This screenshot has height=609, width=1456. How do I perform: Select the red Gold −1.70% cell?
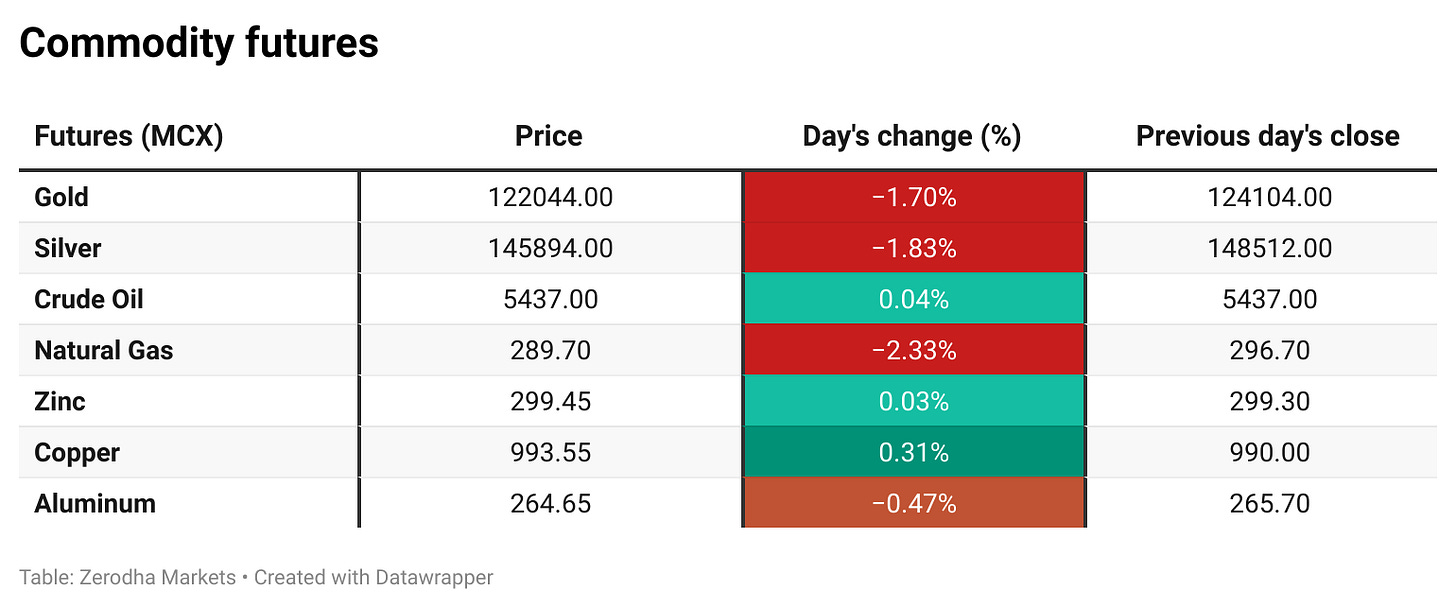(x=913, y=197)
